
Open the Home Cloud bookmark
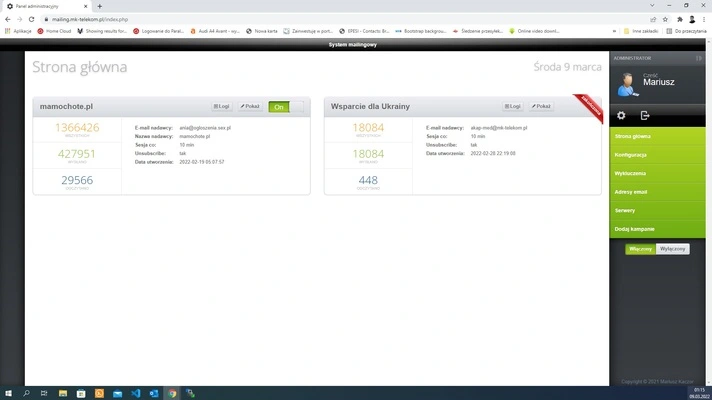[x=54, y=31]
